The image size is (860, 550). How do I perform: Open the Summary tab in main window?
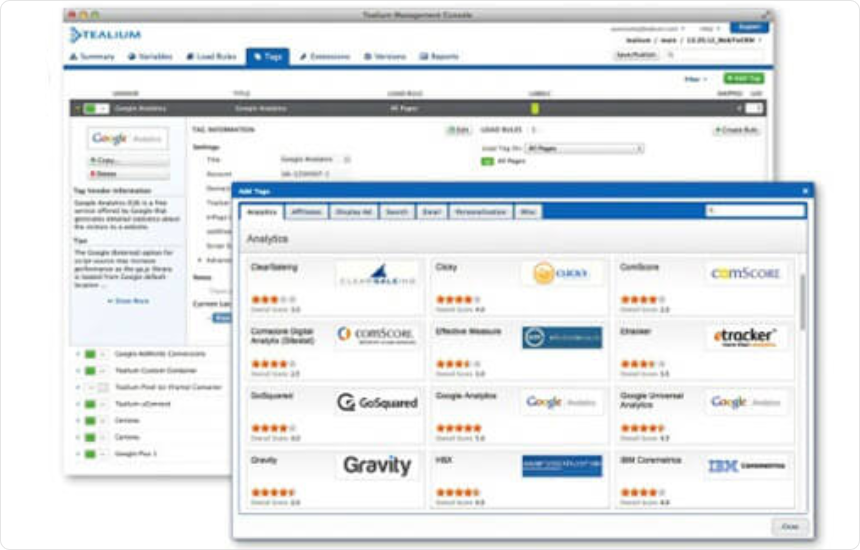point(92,56)
